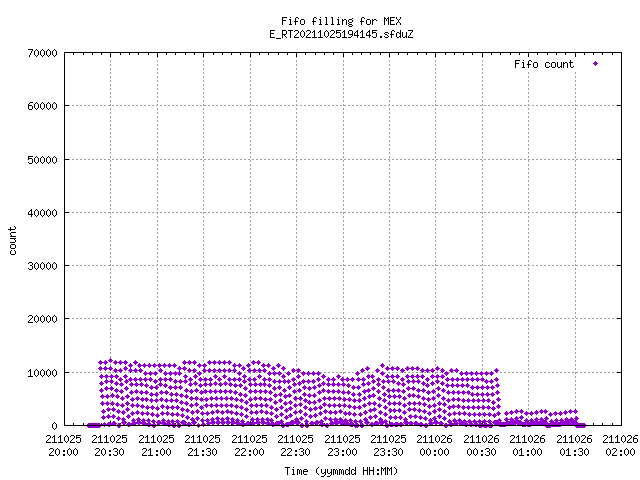Click the x-axis tick 211025 22:00

tap(249, 446)
